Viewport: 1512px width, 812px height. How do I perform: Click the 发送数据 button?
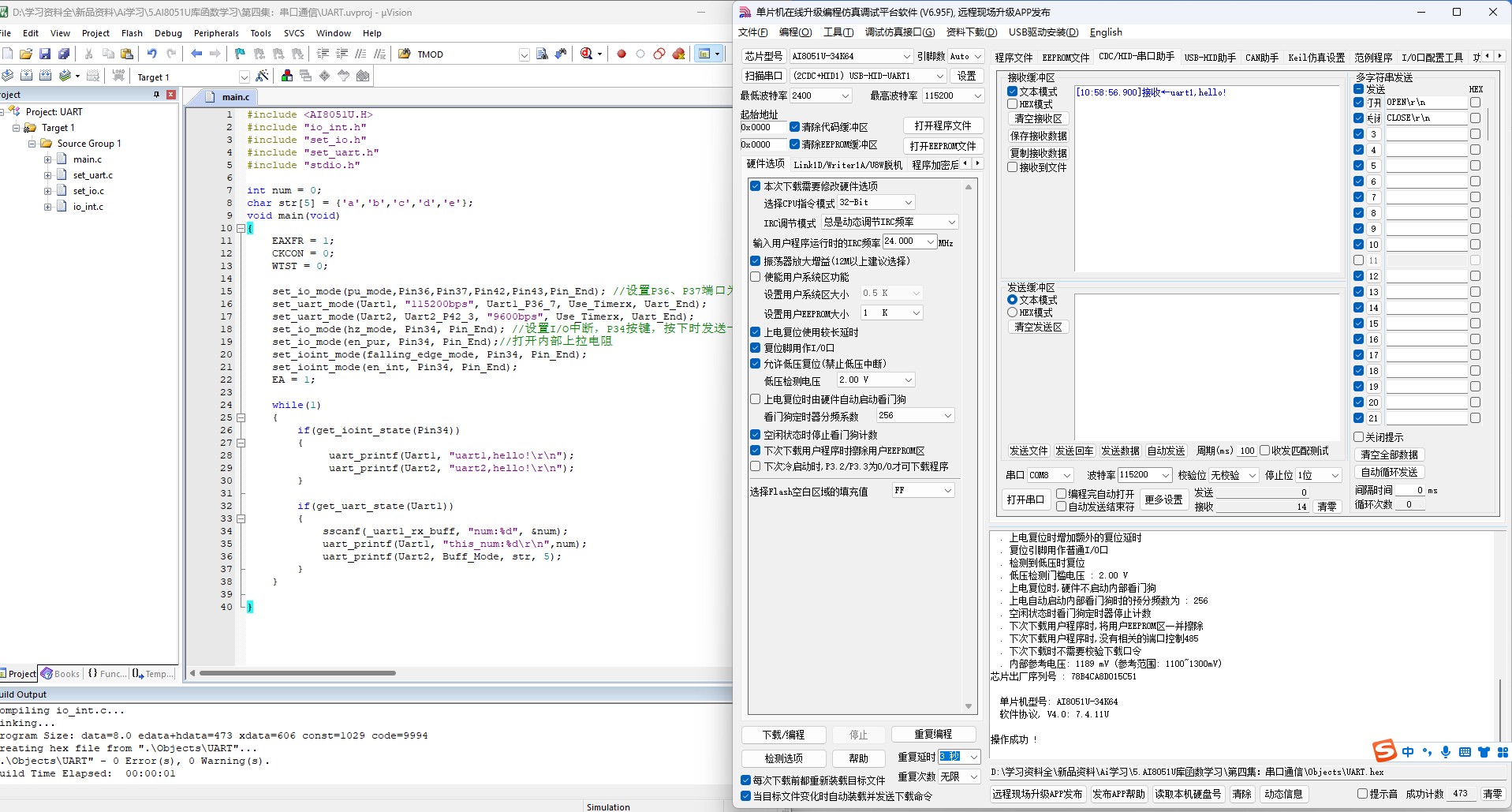pyautogui.click(x=1120, y=451)
